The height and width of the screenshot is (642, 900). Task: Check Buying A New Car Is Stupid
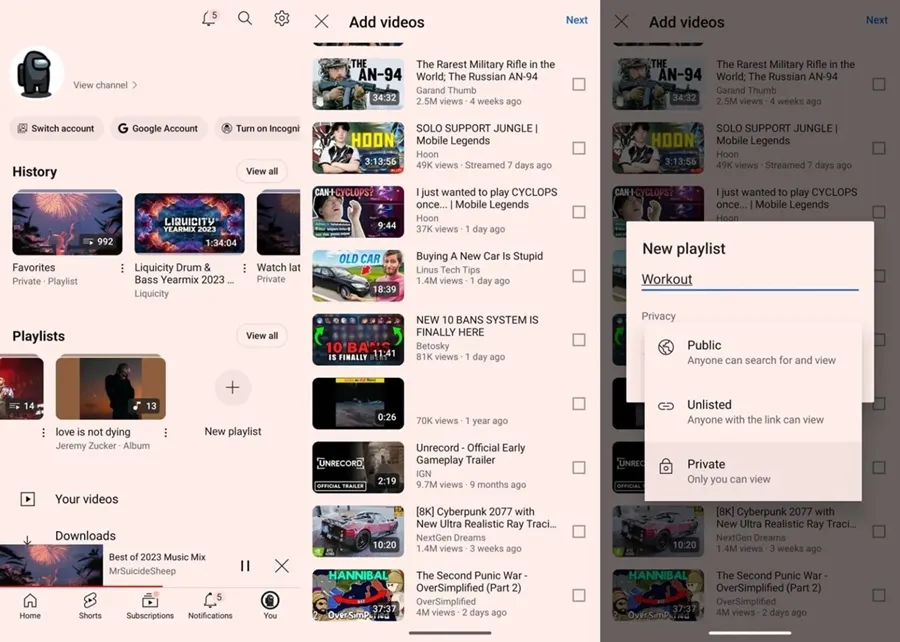click(579, 276)
